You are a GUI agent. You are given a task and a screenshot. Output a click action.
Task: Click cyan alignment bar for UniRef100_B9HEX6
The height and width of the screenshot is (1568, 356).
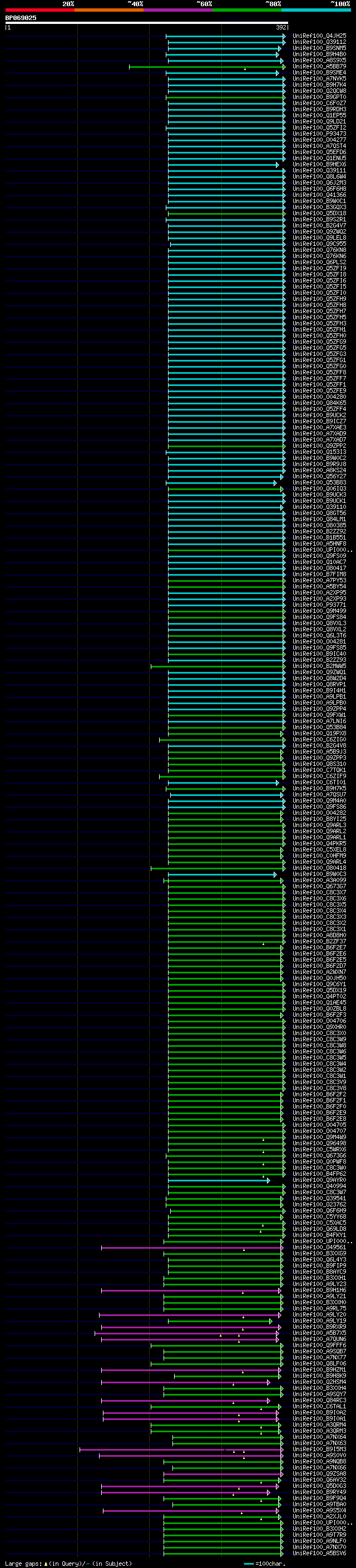tap(224, 164)
